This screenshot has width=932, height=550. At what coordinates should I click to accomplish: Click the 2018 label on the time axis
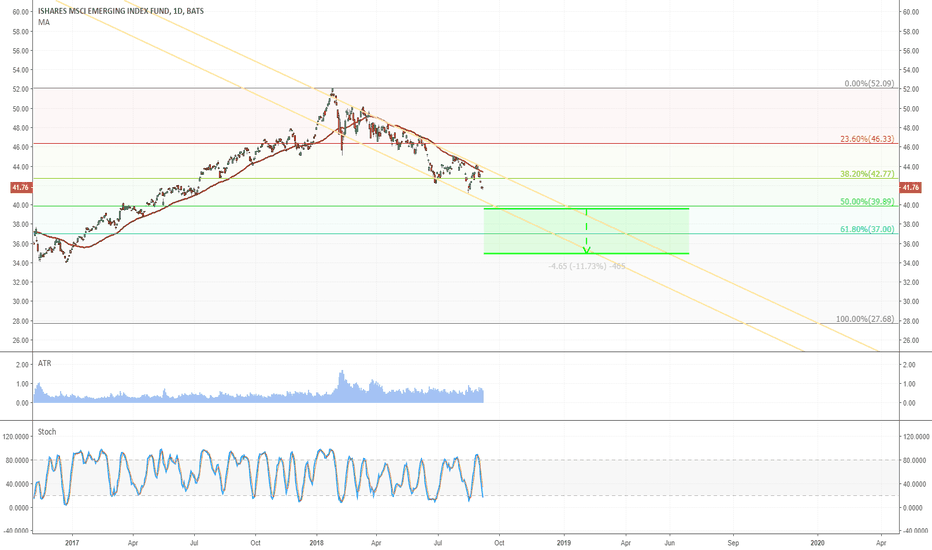[316, 543]
